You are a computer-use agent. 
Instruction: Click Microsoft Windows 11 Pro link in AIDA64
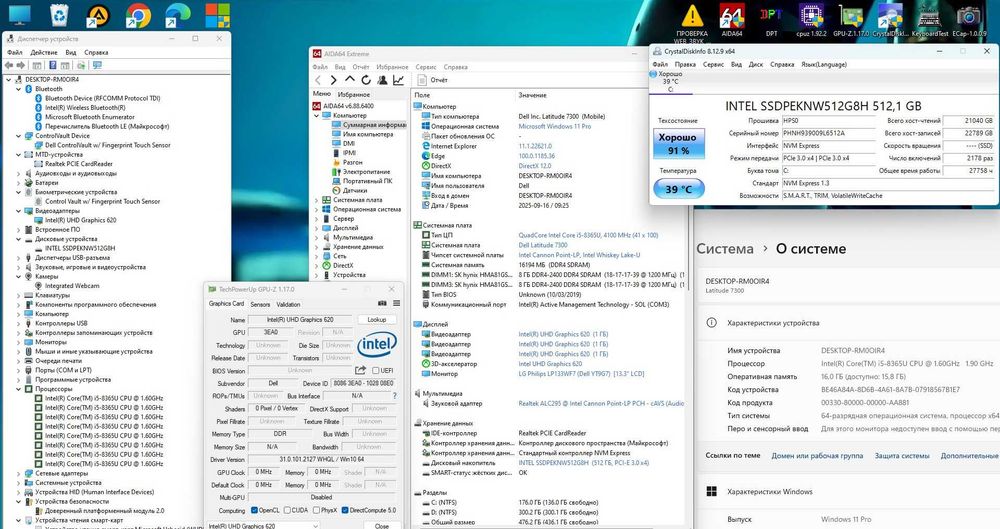click(554, 126)
